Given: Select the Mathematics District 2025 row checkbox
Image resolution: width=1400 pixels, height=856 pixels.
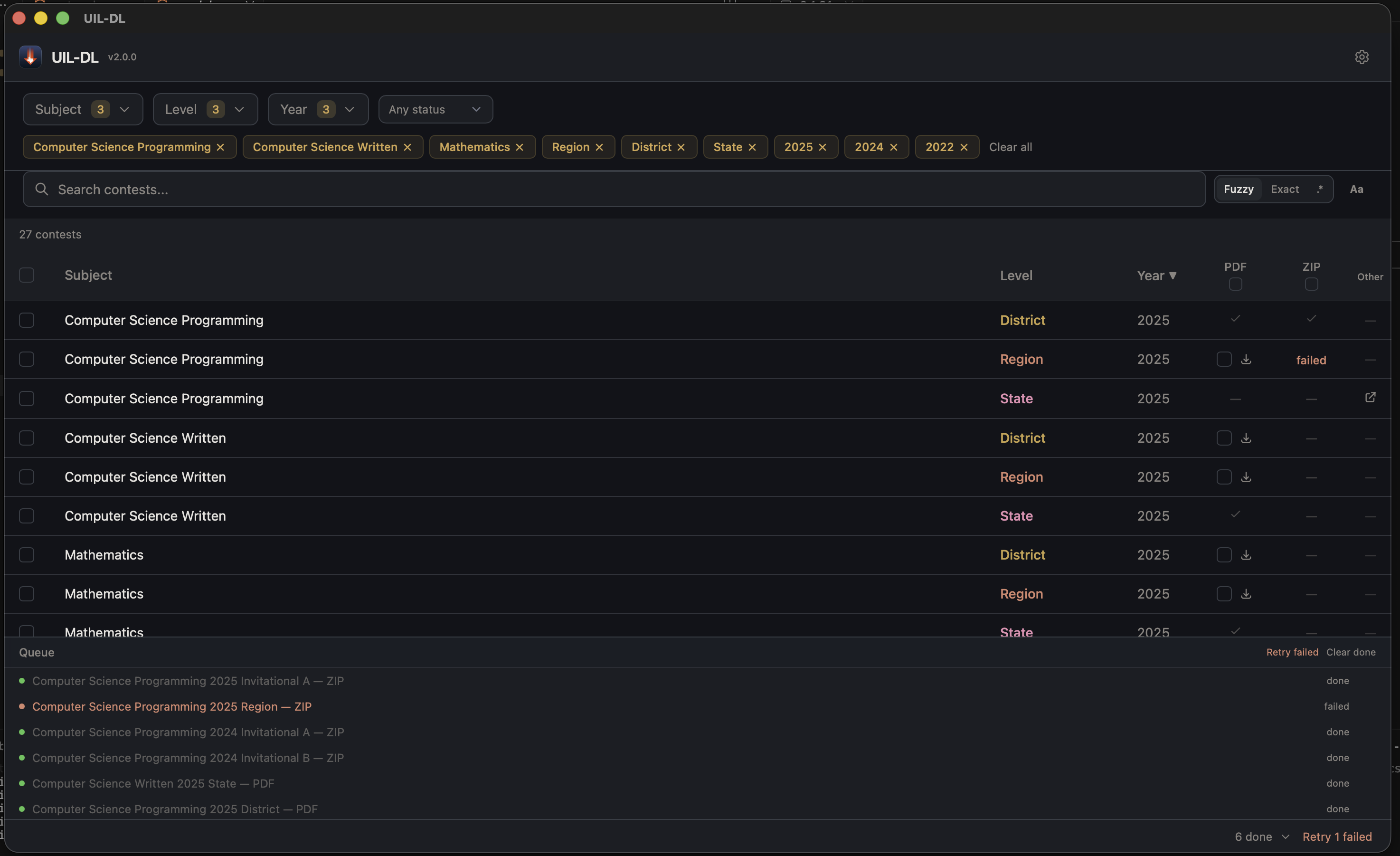Looking at the screenshot, I should tap(27, 555).
